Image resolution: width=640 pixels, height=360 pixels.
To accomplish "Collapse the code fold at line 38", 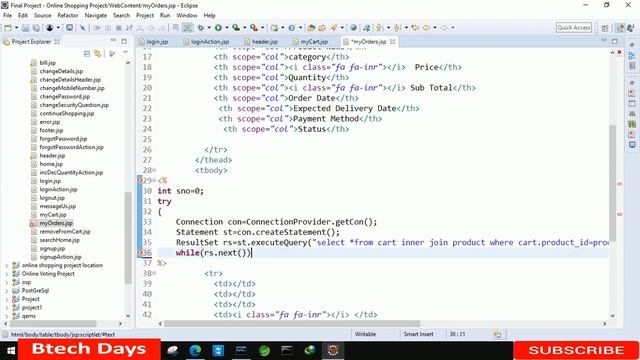I will coord(154,273).
